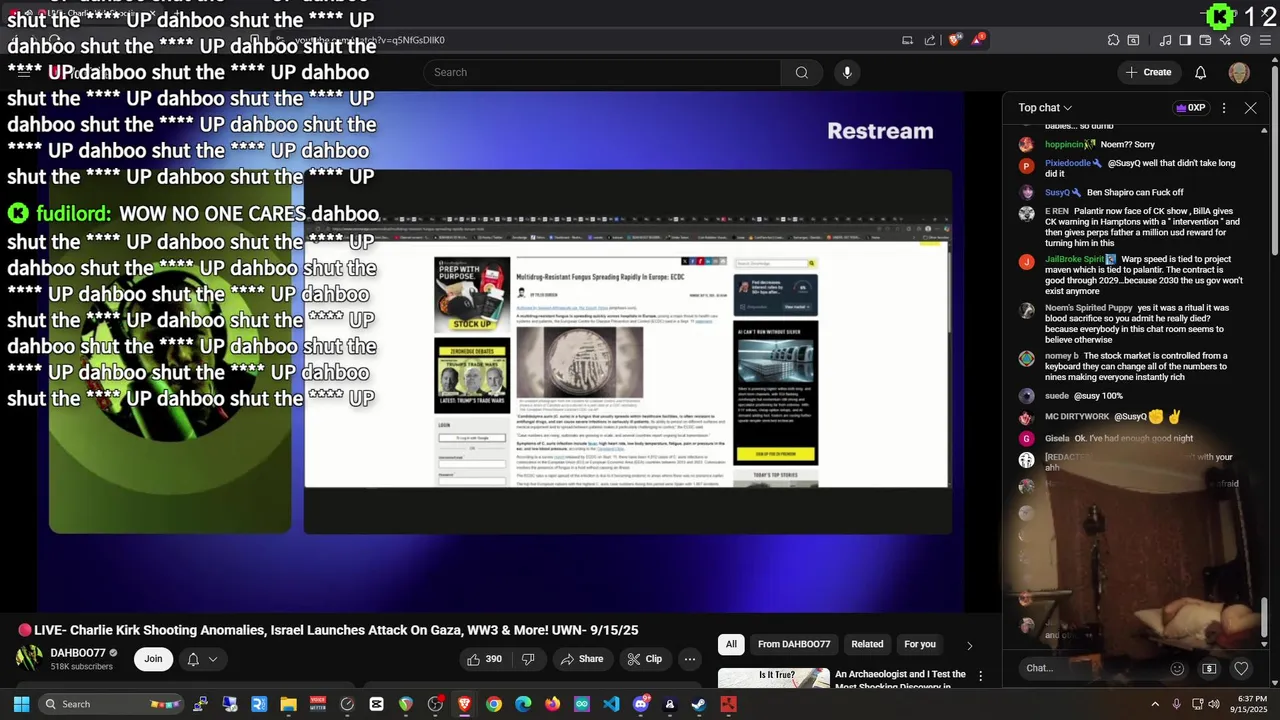Open File Explorer from the taskbar
The height and width of the screenshot is (720, 1280).
[x=288, y=704]
